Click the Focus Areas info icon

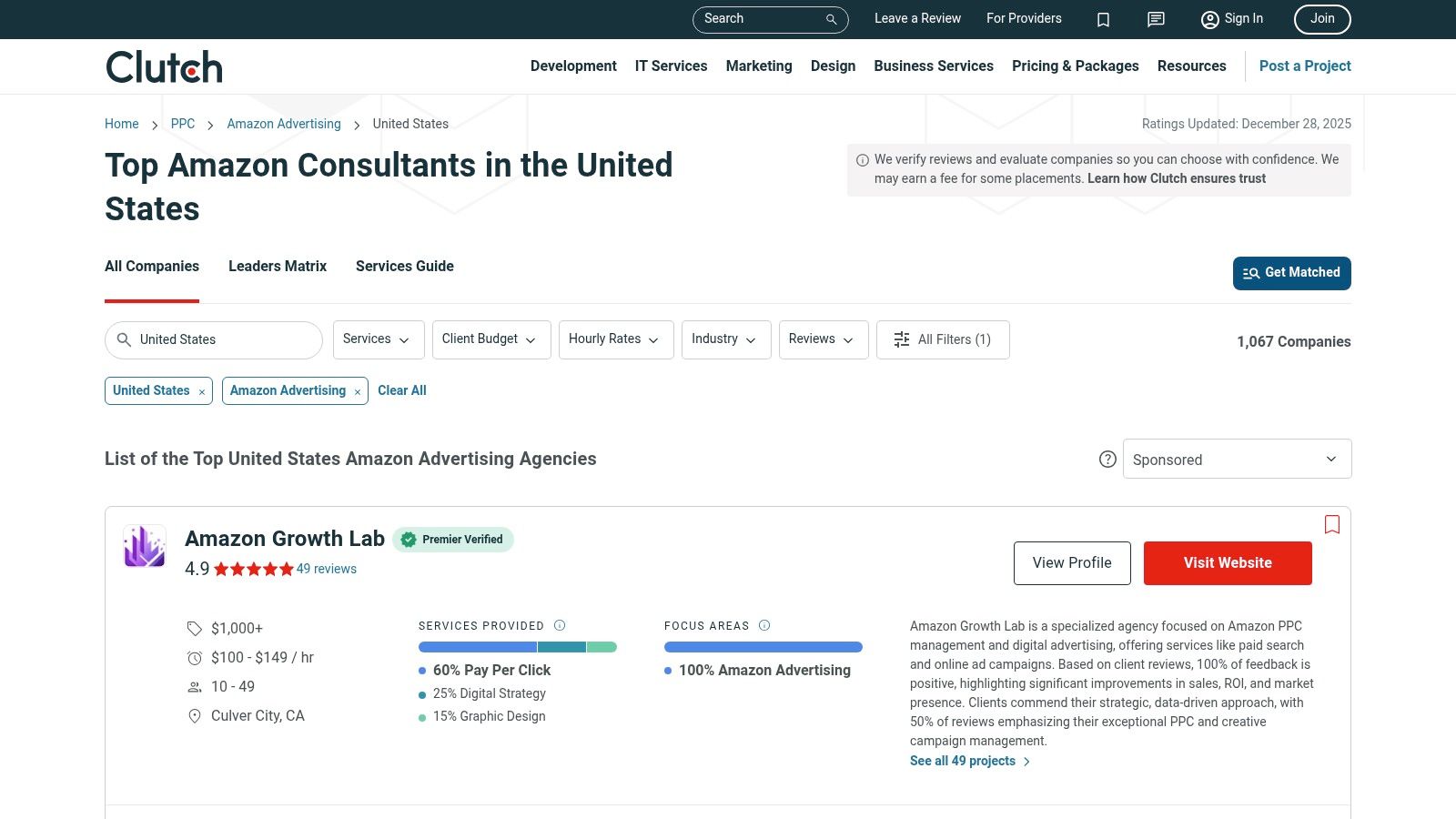point(764,625)
